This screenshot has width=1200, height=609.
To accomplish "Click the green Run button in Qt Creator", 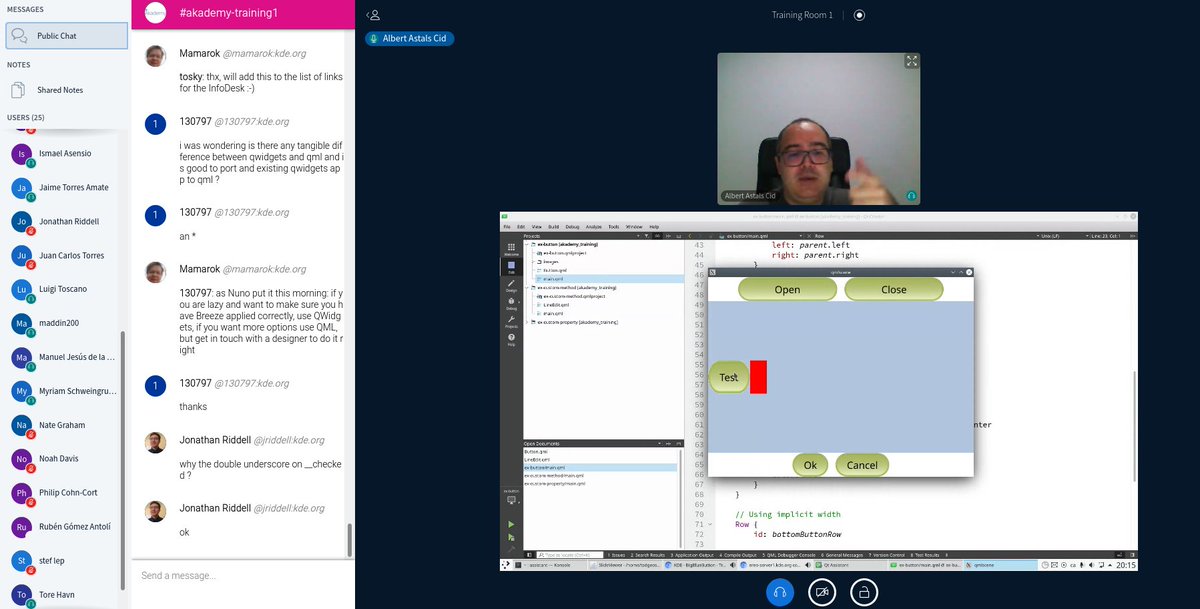I will (x=511, y=524).
